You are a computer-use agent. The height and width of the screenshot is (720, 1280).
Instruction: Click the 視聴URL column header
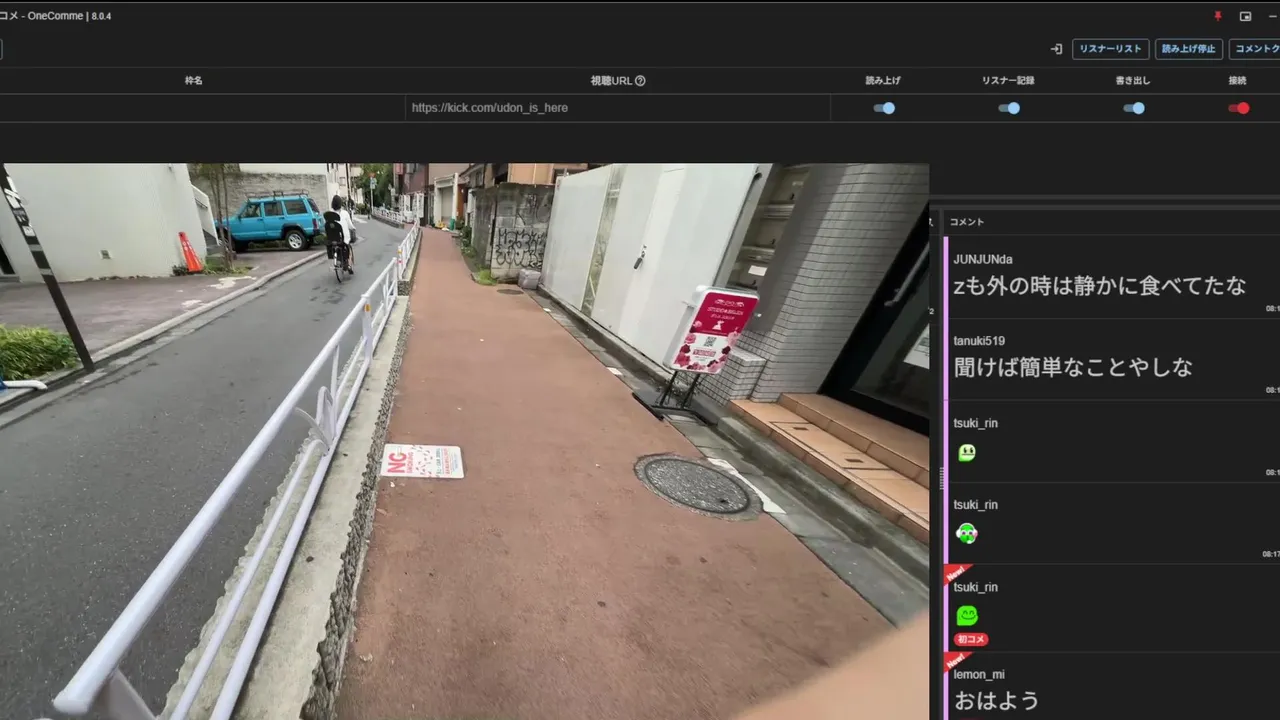pyautogui.click(x=611, y=81)
